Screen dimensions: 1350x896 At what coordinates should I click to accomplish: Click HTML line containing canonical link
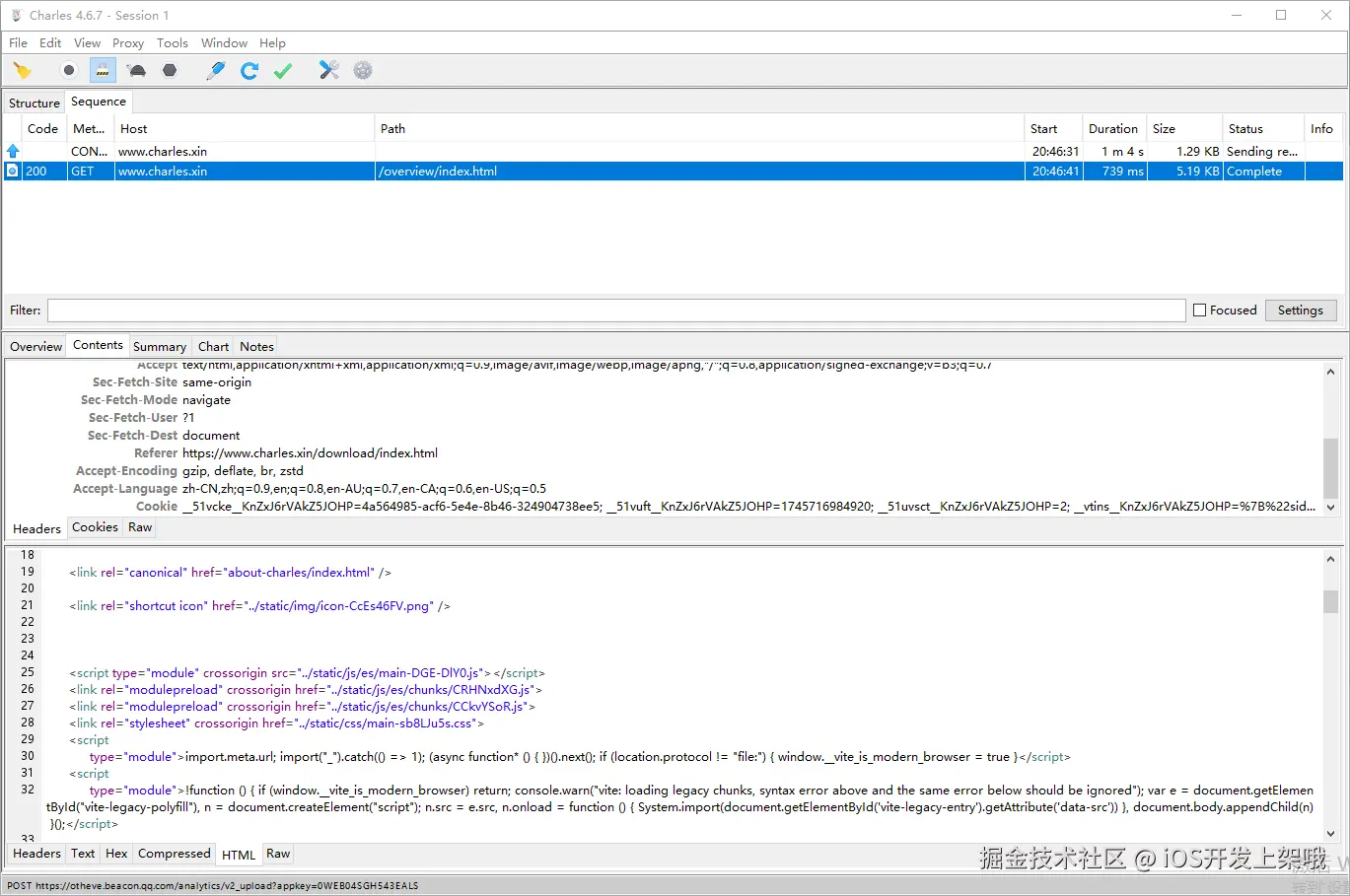231,572
